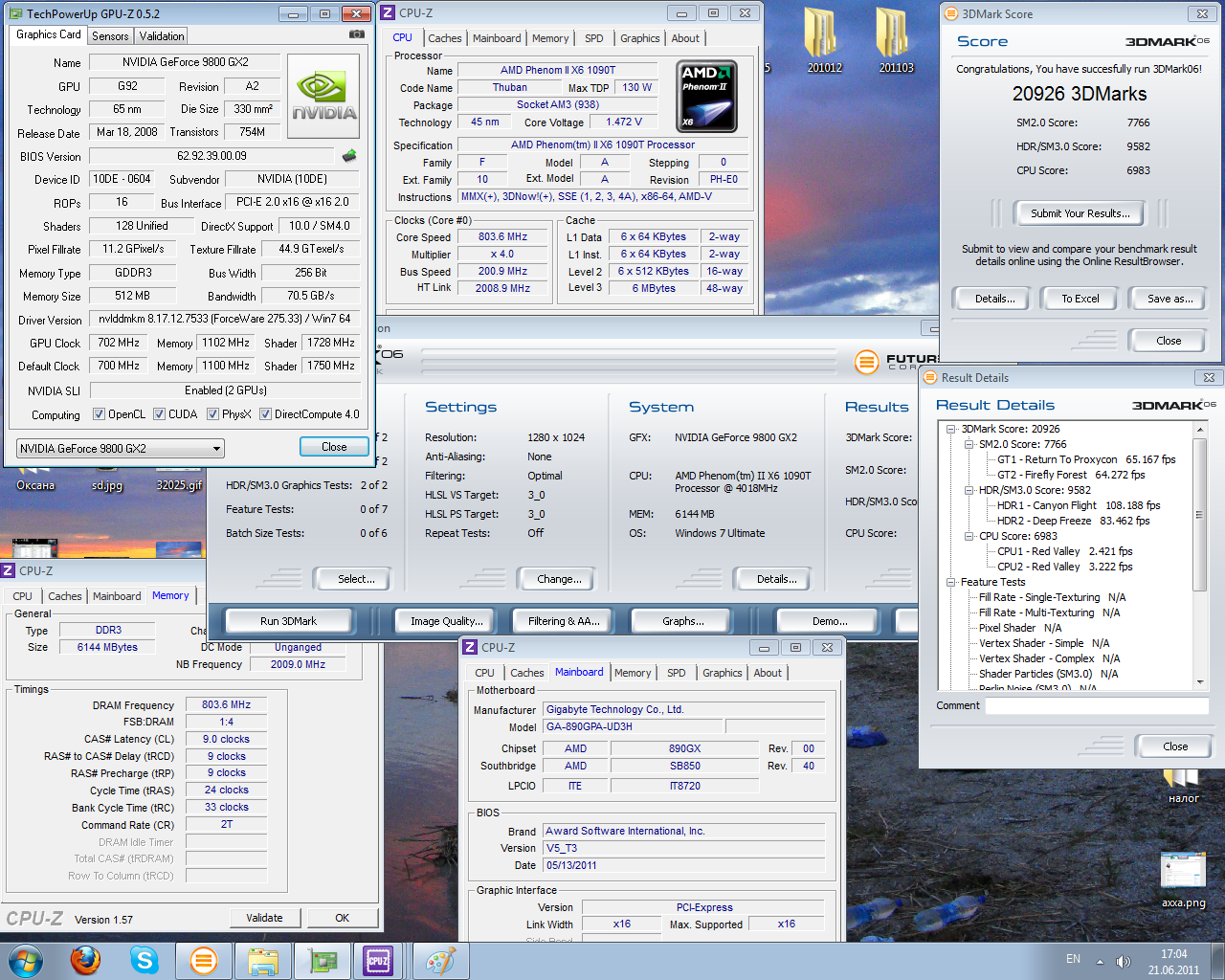Click Submit Your Results button

pyautogui.click(x=1080, y=213)
